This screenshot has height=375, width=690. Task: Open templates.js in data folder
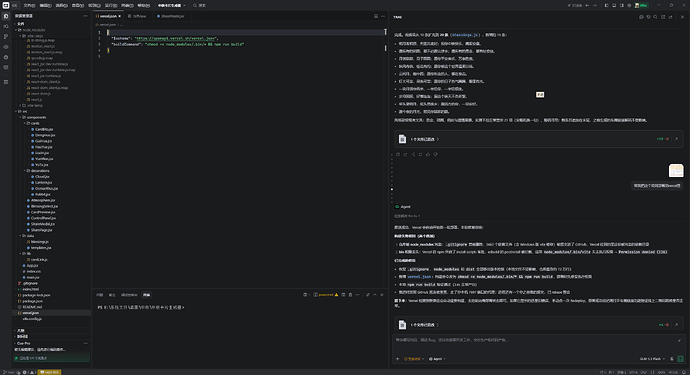(x=41, y=248)
